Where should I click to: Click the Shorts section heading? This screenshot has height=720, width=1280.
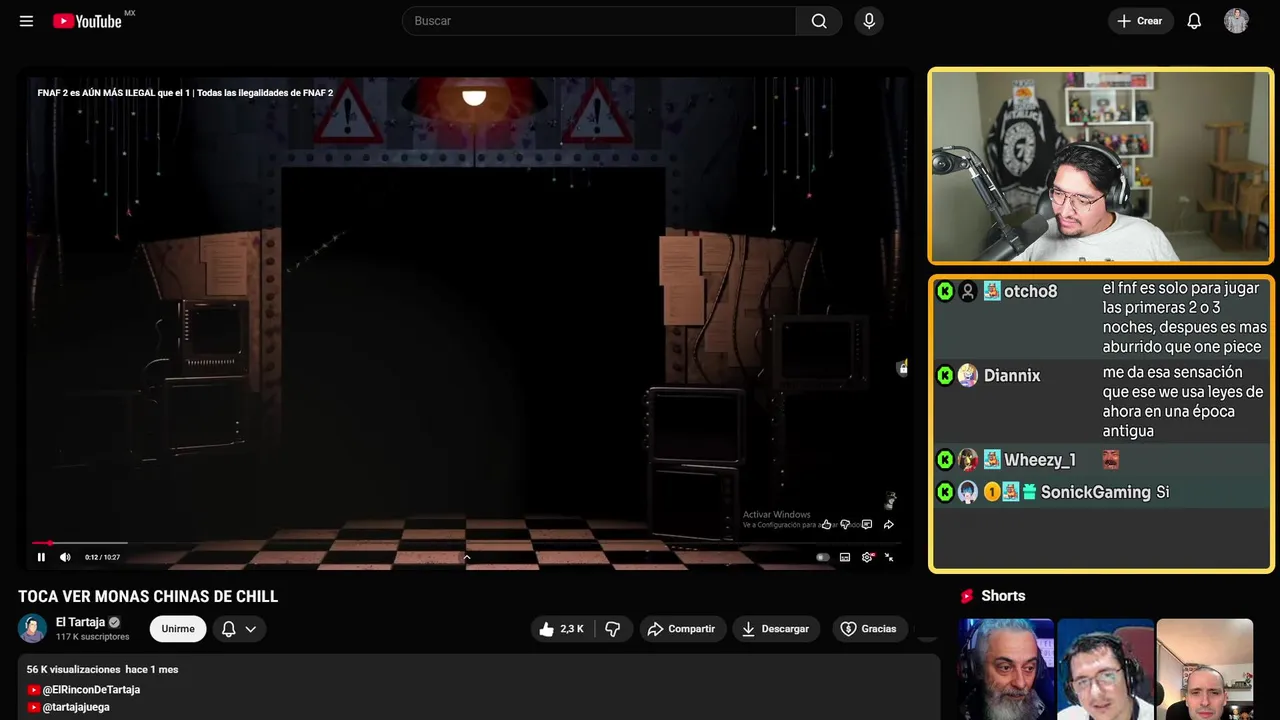pos(1003,596)
